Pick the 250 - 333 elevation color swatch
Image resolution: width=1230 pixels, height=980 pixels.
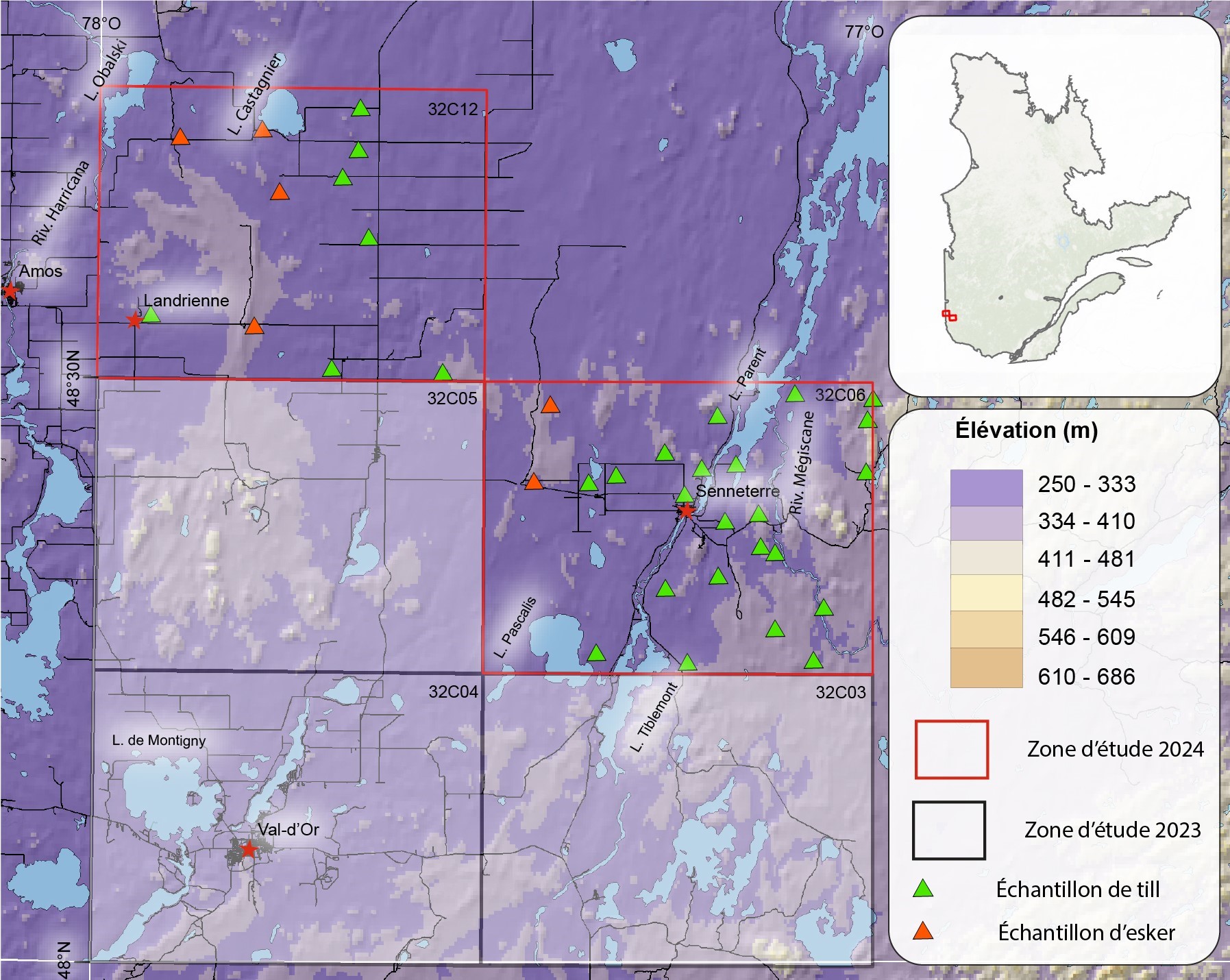point(986,487)
